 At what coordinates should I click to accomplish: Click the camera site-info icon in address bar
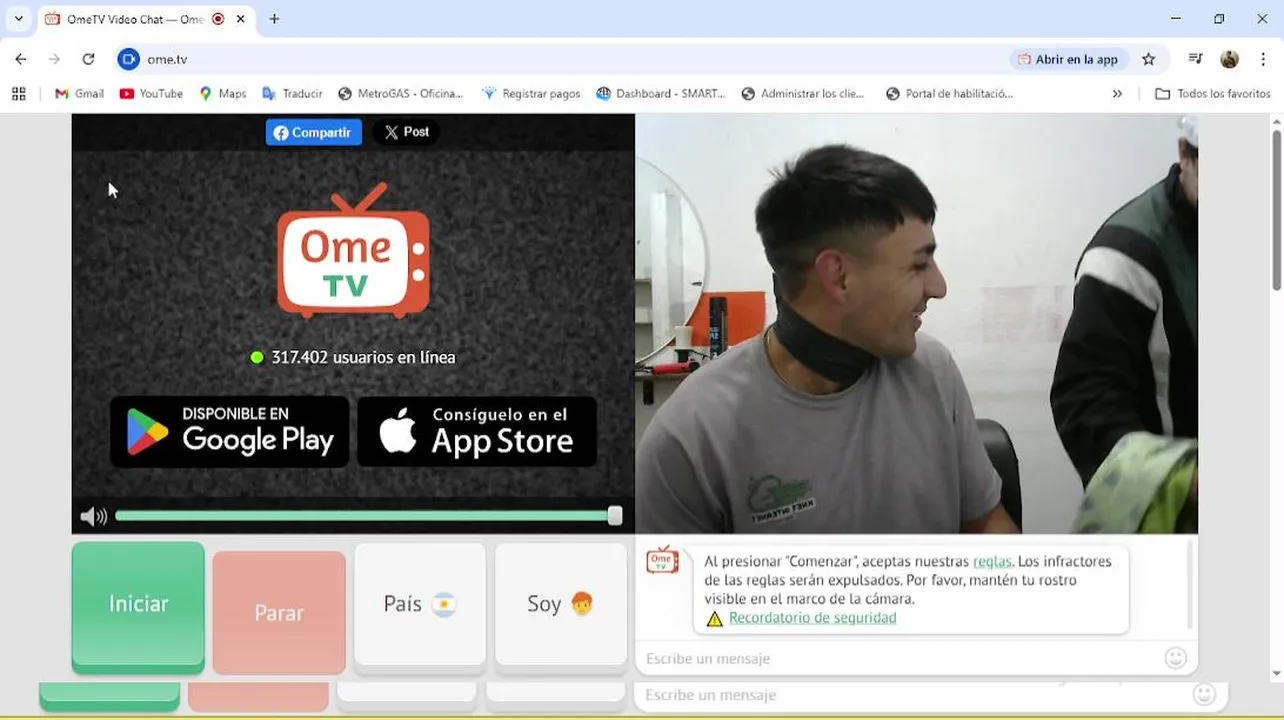click(x=128, y=59)
